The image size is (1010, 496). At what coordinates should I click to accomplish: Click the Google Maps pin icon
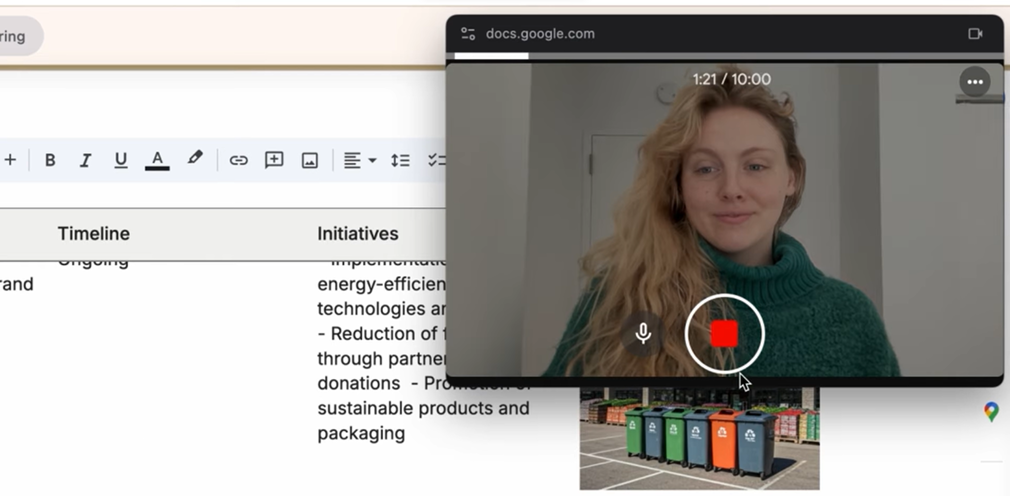click(990, 411)
